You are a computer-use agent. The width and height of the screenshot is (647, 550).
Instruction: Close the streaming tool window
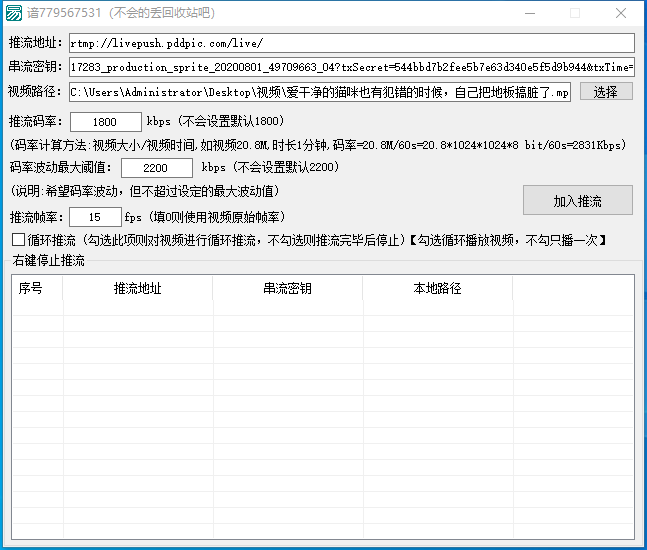(x=621, y=13)
